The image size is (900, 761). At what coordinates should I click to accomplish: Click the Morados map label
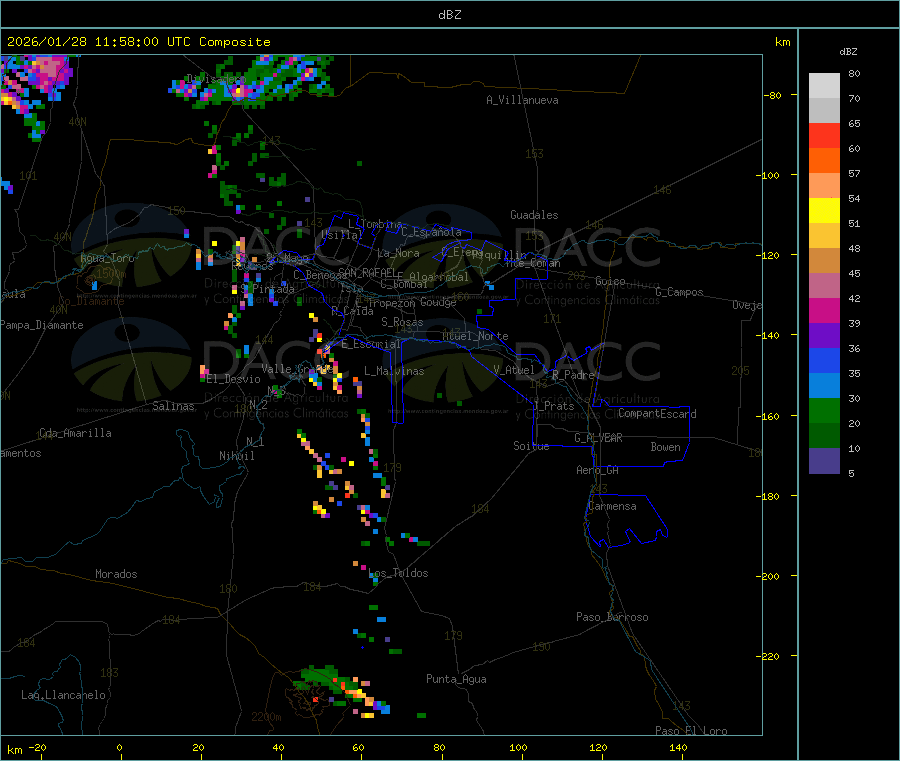116,574
